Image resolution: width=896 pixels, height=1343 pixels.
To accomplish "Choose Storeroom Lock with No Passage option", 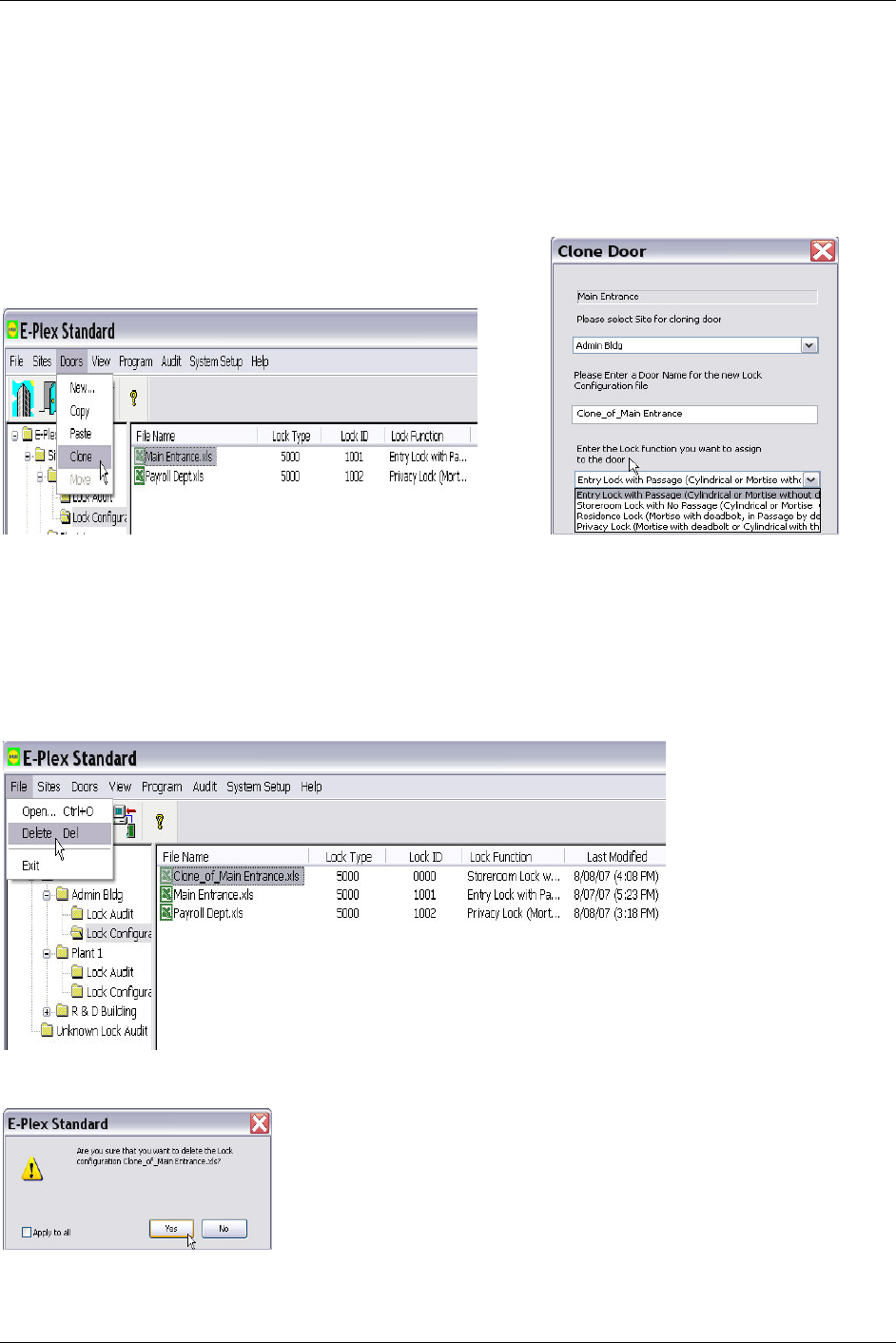I will 697,505.
